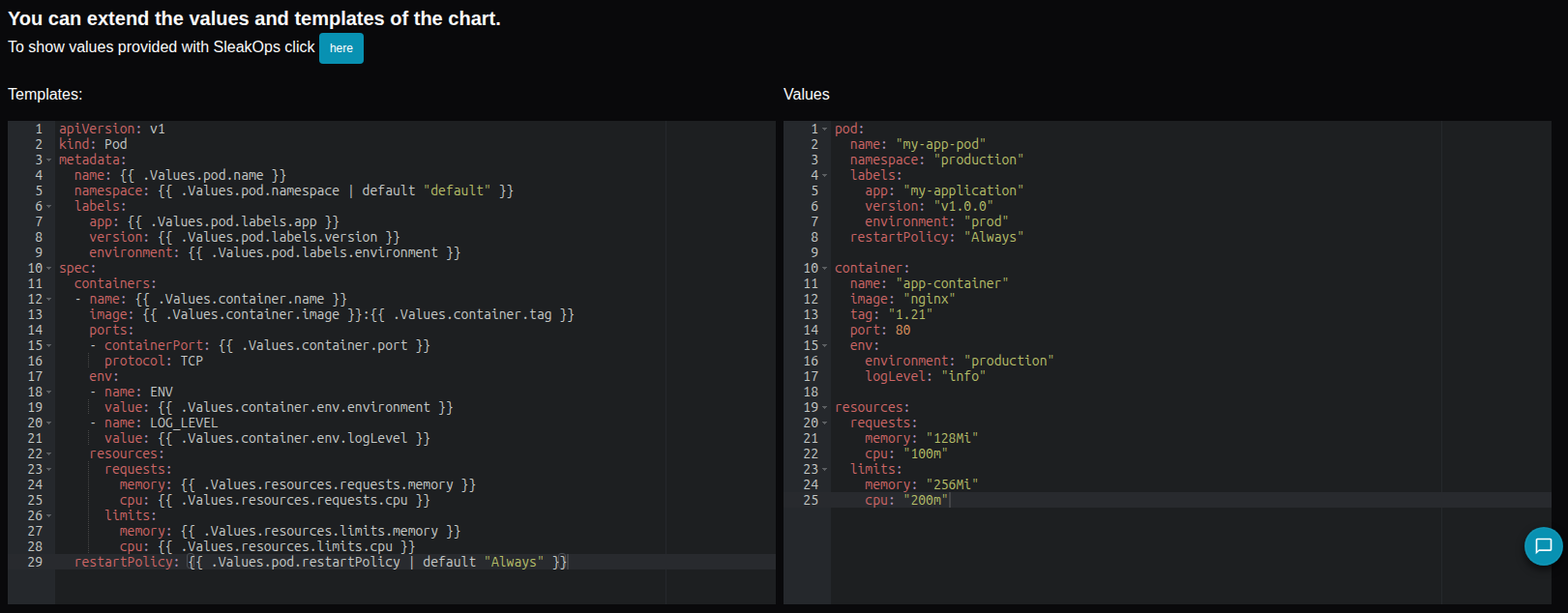This screenshot has height=613, width=1568.
Task: Click version "v1.0.0" in Values editor
Action: (929, 206)
